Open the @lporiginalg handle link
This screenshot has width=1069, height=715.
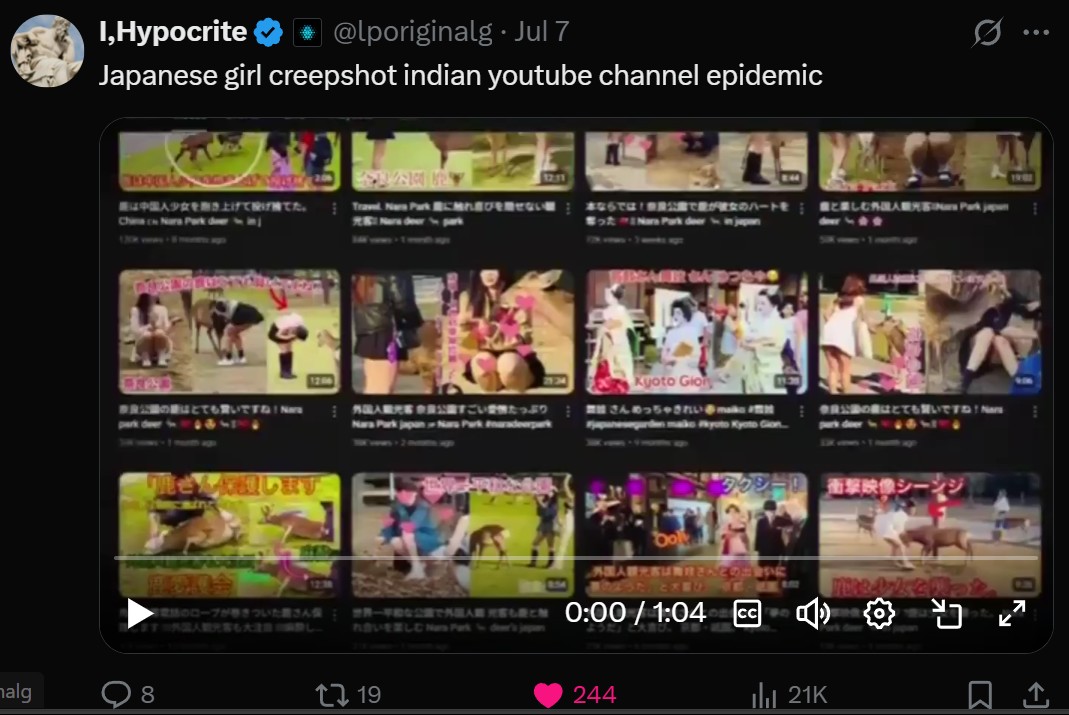[412, 32]
